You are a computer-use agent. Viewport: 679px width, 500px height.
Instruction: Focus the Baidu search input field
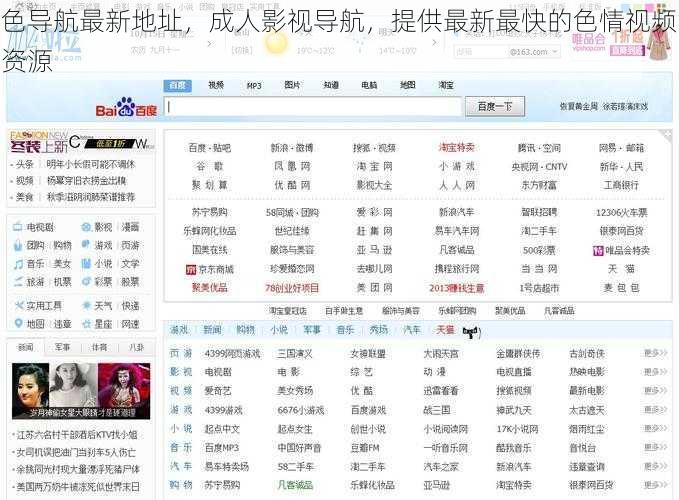click(313, 107)
